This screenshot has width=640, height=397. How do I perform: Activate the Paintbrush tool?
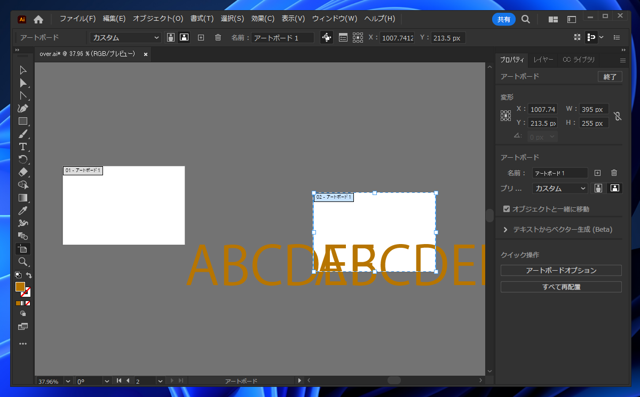coord(23,134)
